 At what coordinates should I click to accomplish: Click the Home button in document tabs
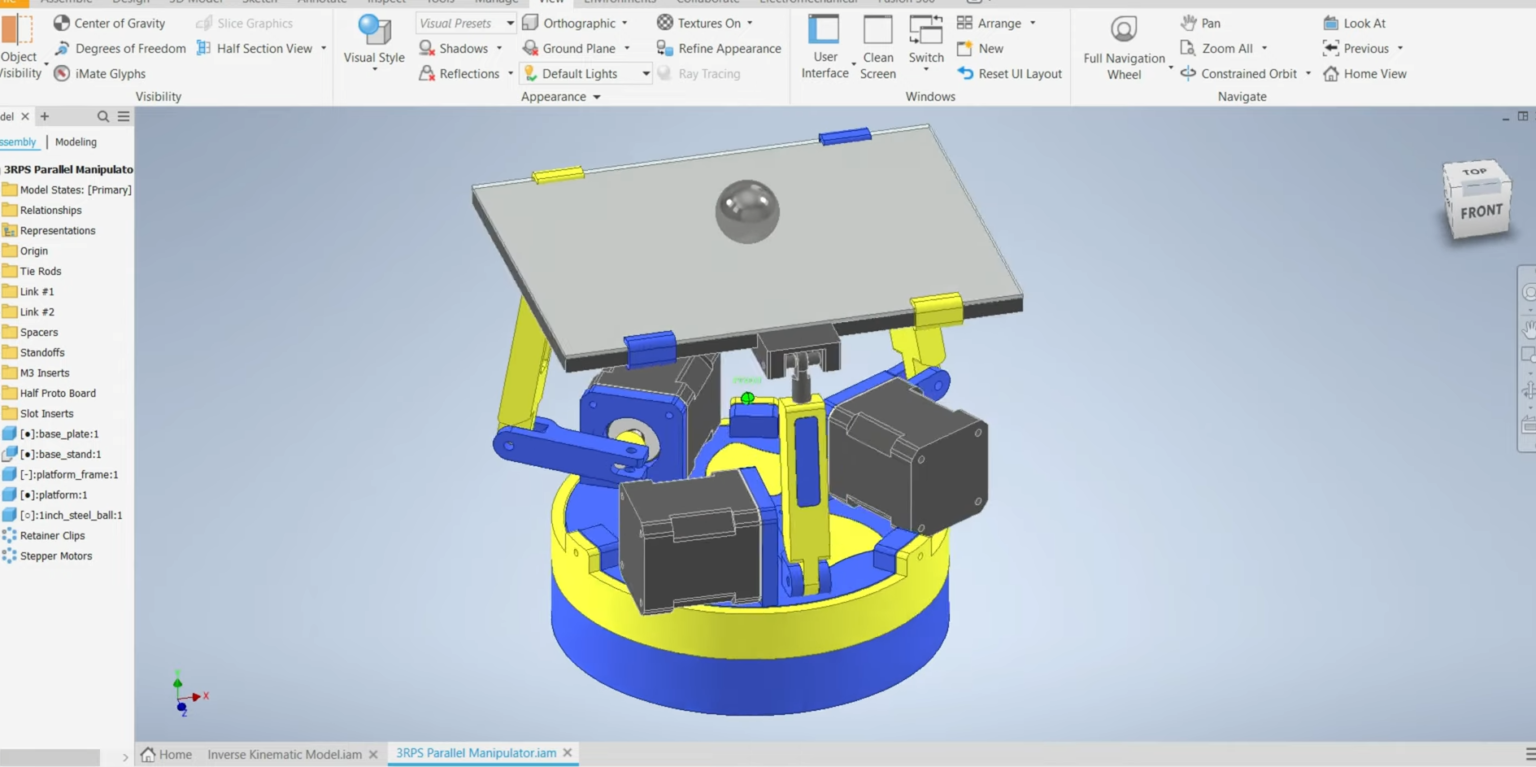pyautogui.click(x=166, y=754)
